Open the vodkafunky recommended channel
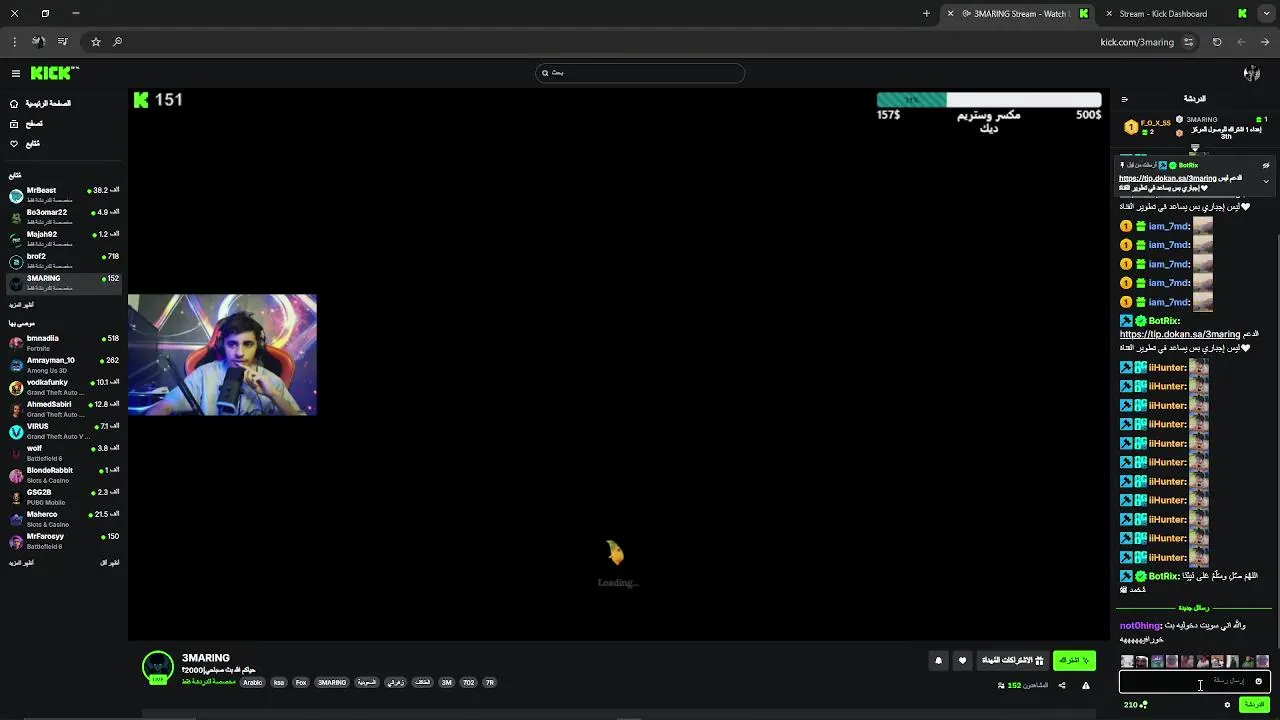 tap(64, 387)
